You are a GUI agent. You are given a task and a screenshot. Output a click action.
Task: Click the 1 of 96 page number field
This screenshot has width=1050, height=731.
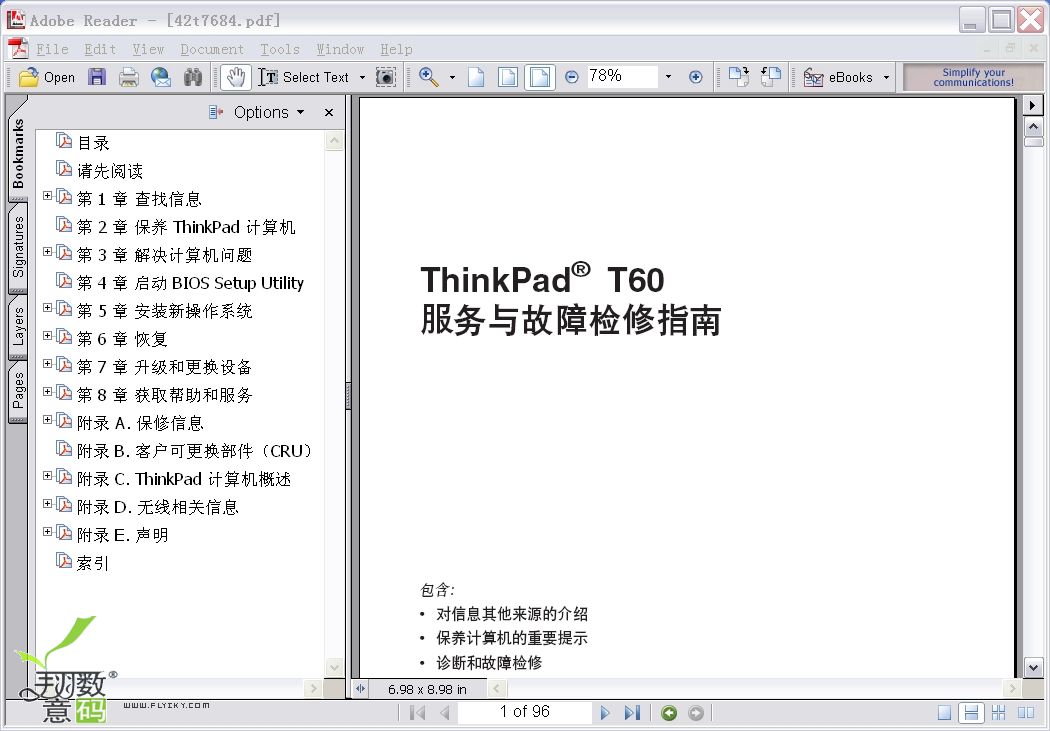click(x=524, y=712)
